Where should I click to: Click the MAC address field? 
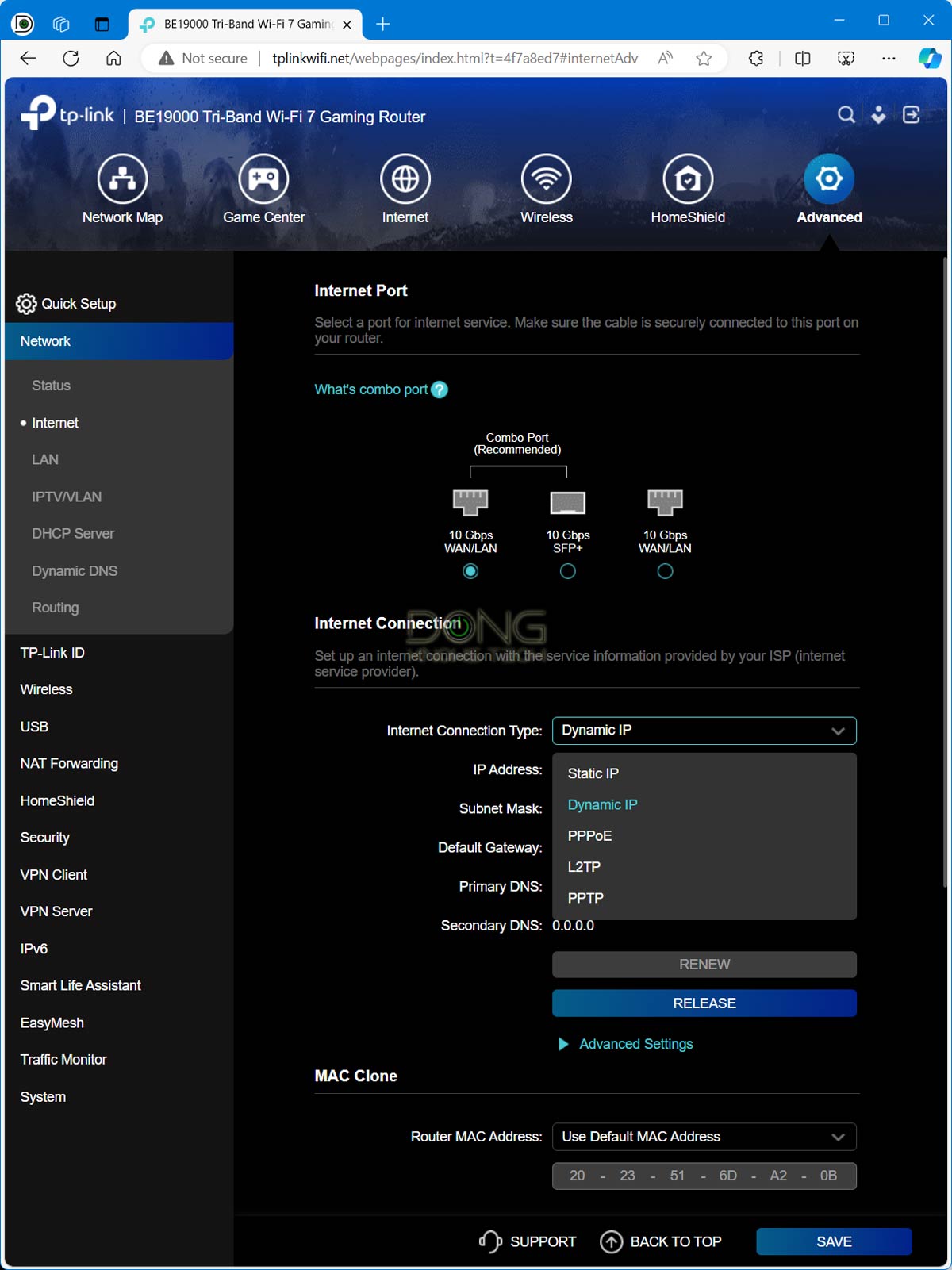tap(704, 1176)
